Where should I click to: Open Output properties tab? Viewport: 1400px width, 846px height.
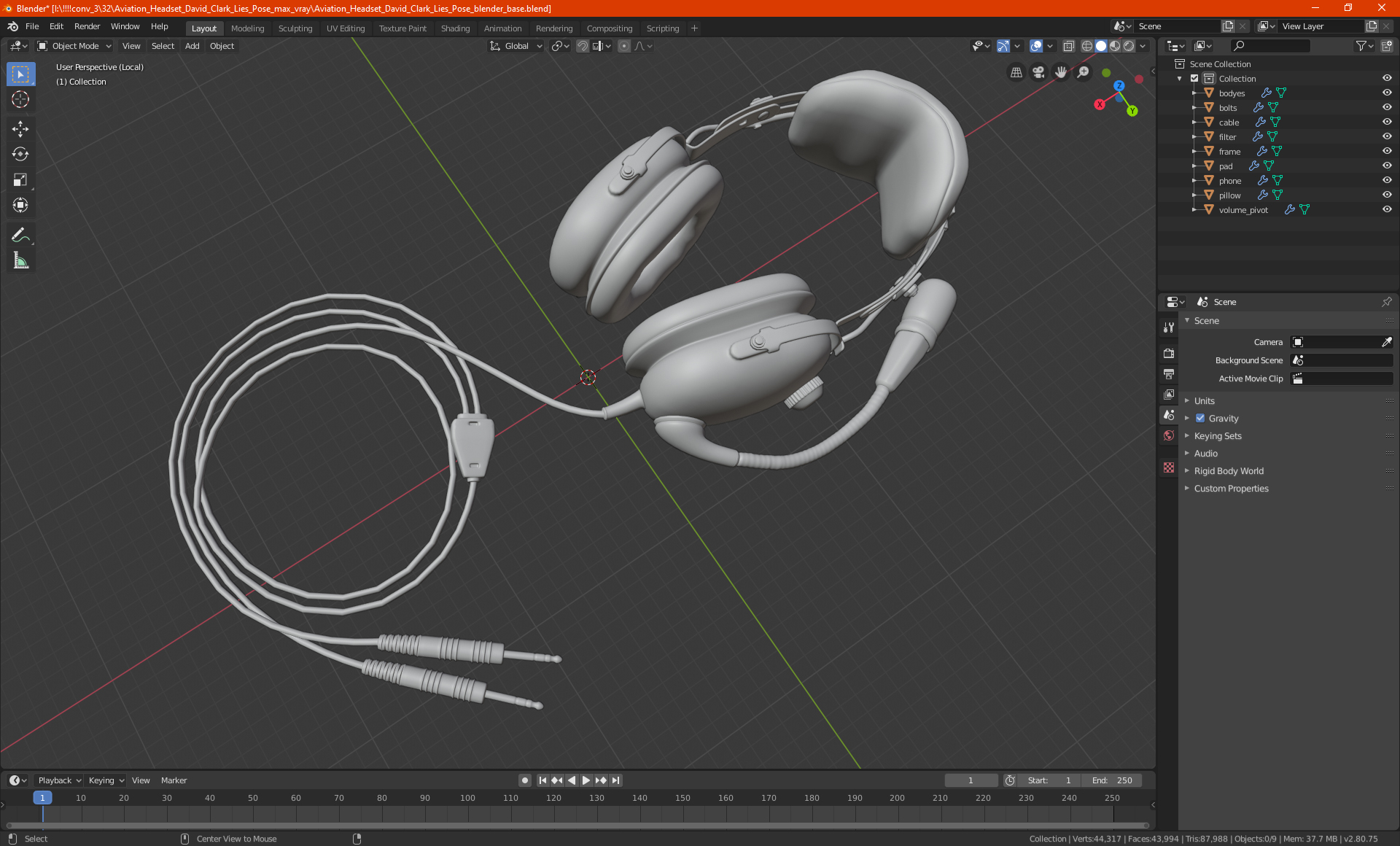click(1169, 373)
